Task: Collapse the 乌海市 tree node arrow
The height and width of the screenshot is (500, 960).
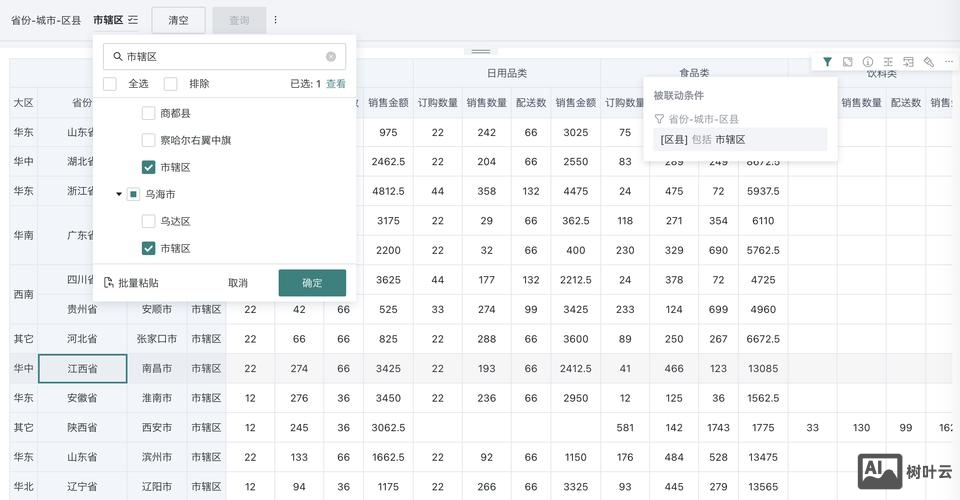Action: pos(119,194)
